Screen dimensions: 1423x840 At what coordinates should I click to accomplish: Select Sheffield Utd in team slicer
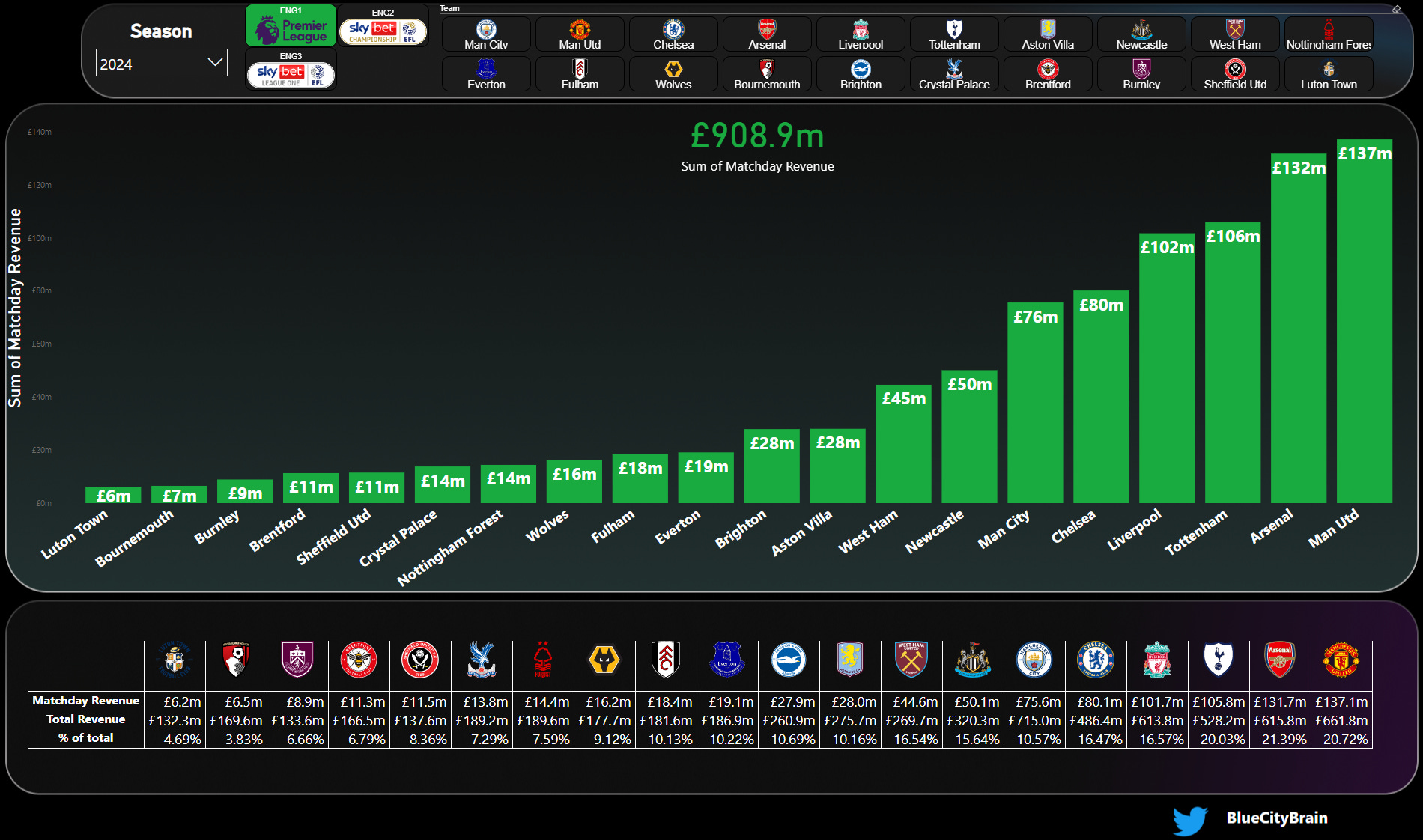pos(1235,74)
